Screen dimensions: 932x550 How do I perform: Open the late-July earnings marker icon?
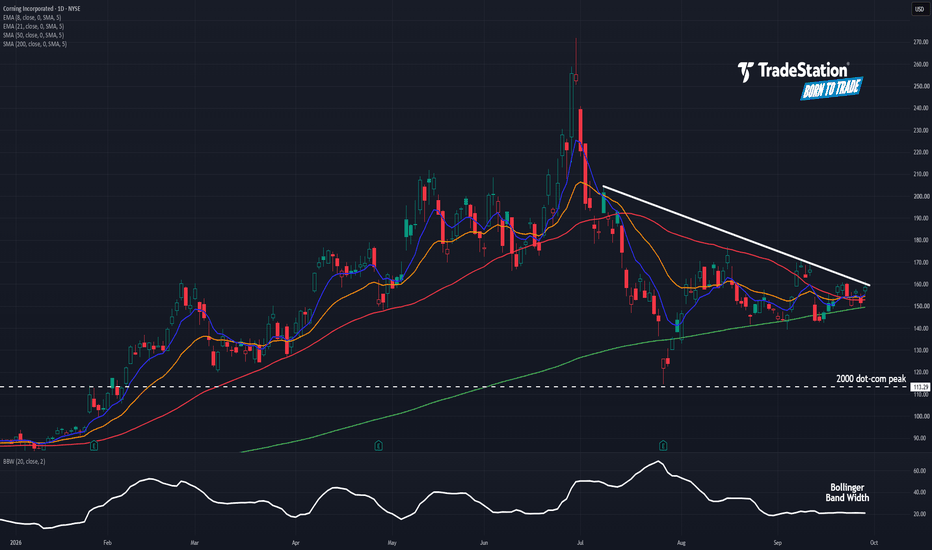tap(663, 445)
